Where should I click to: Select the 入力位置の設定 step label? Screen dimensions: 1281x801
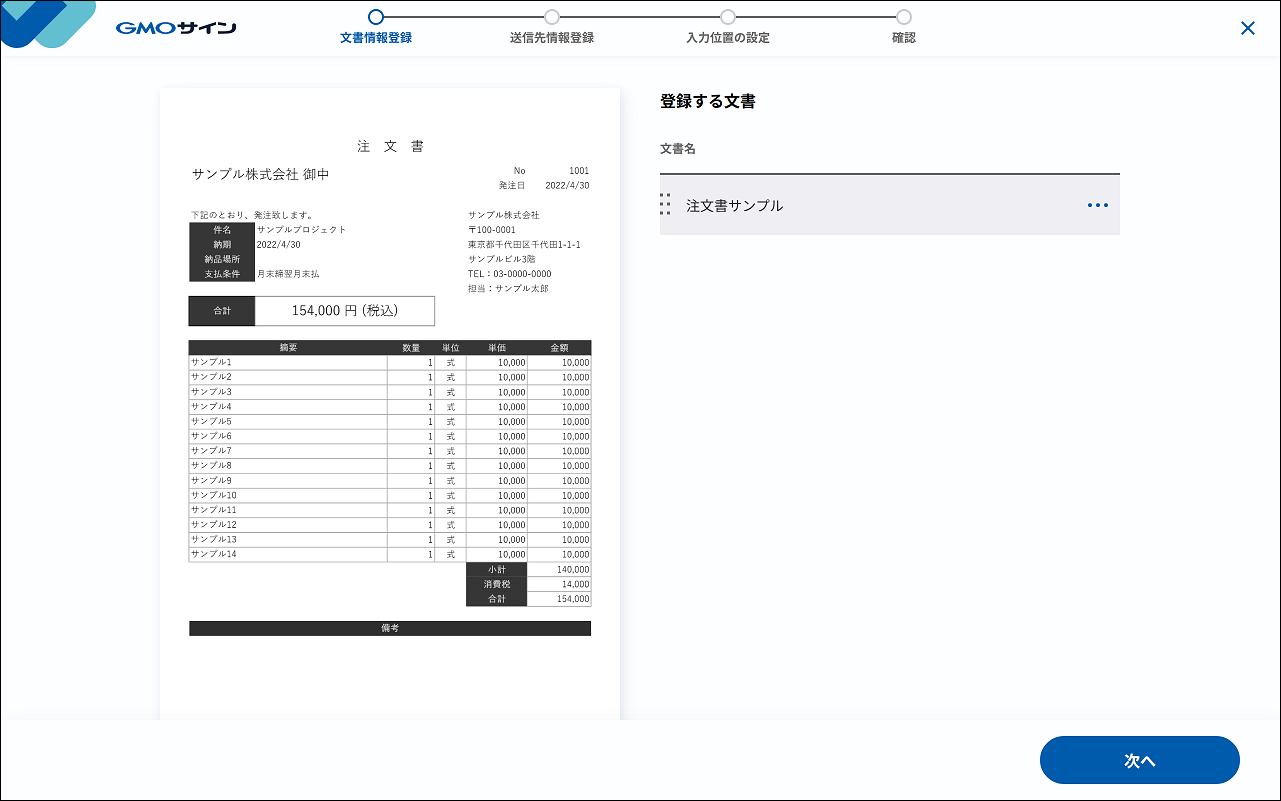[x=728, y=38]
